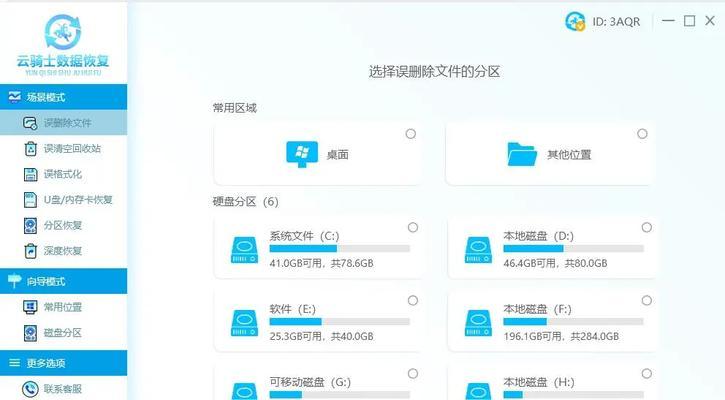Image resolution: width=725 pixels, height=400 pixels.
Task: Click the 46.4GB可用 text
Action: (x=529, y=264)
